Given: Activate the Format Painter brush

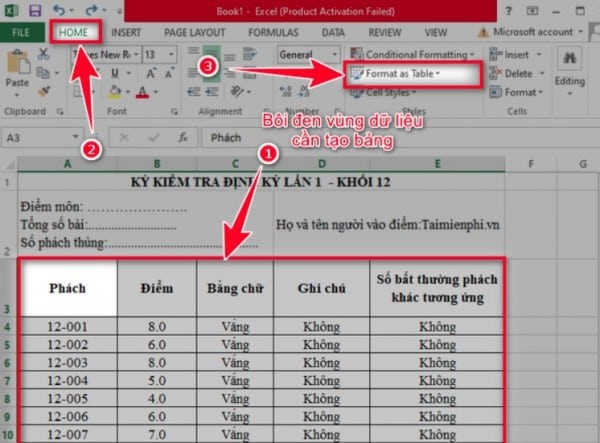Looking at the screenshot, I should coord(44,91).
